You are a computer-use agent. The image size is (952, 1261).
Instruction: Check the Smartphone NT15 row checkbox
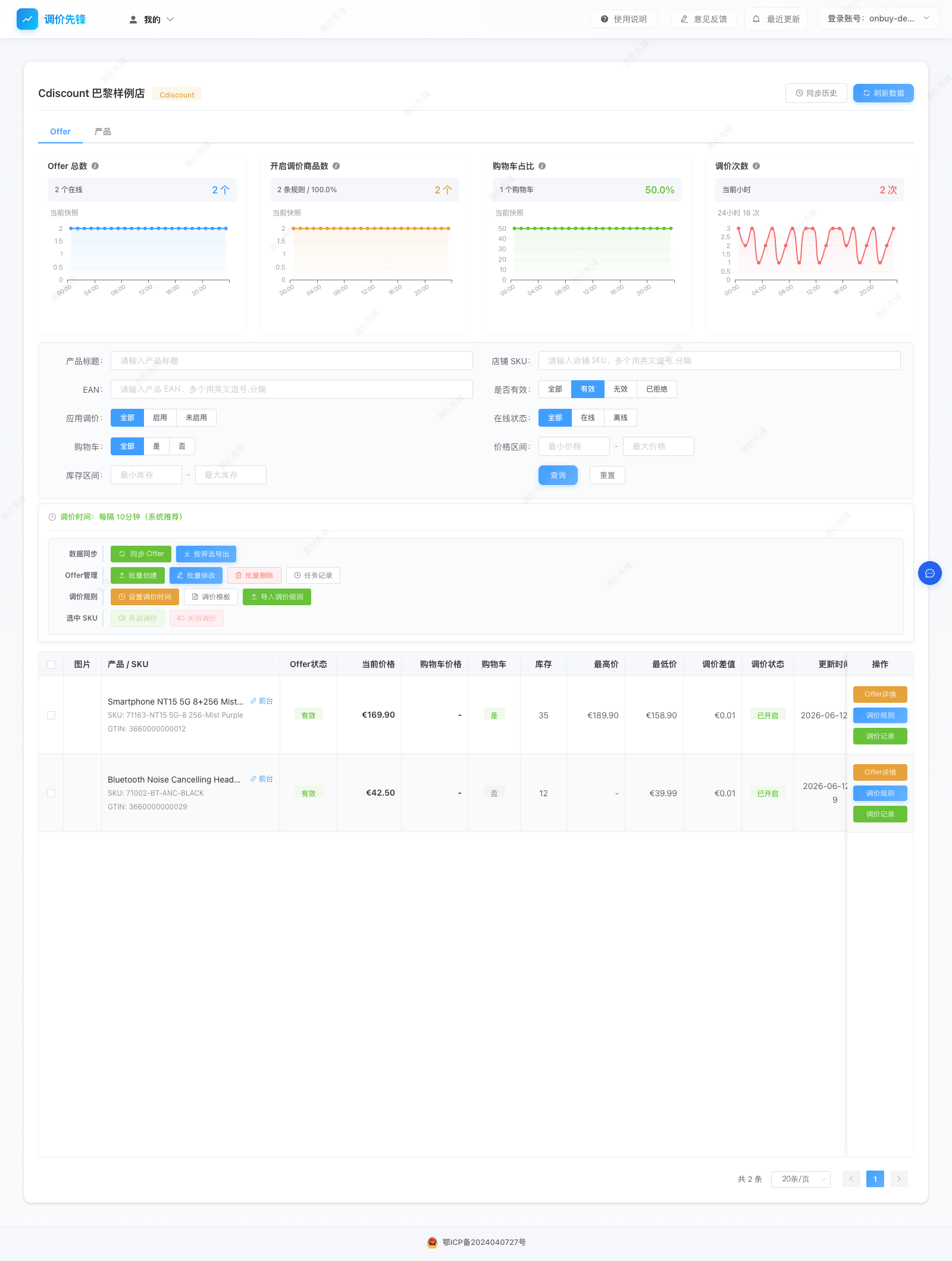[x=51, y=715]
